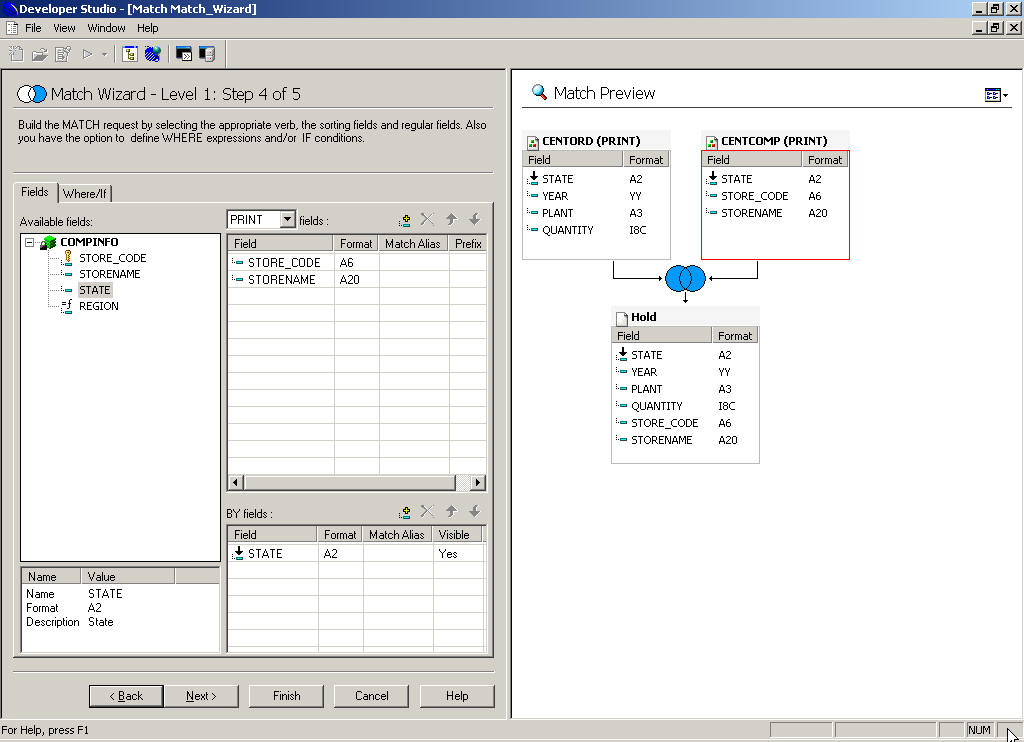Open the View menu
The width and height of the screenshot is (1024, 742).
coord(64,28)
